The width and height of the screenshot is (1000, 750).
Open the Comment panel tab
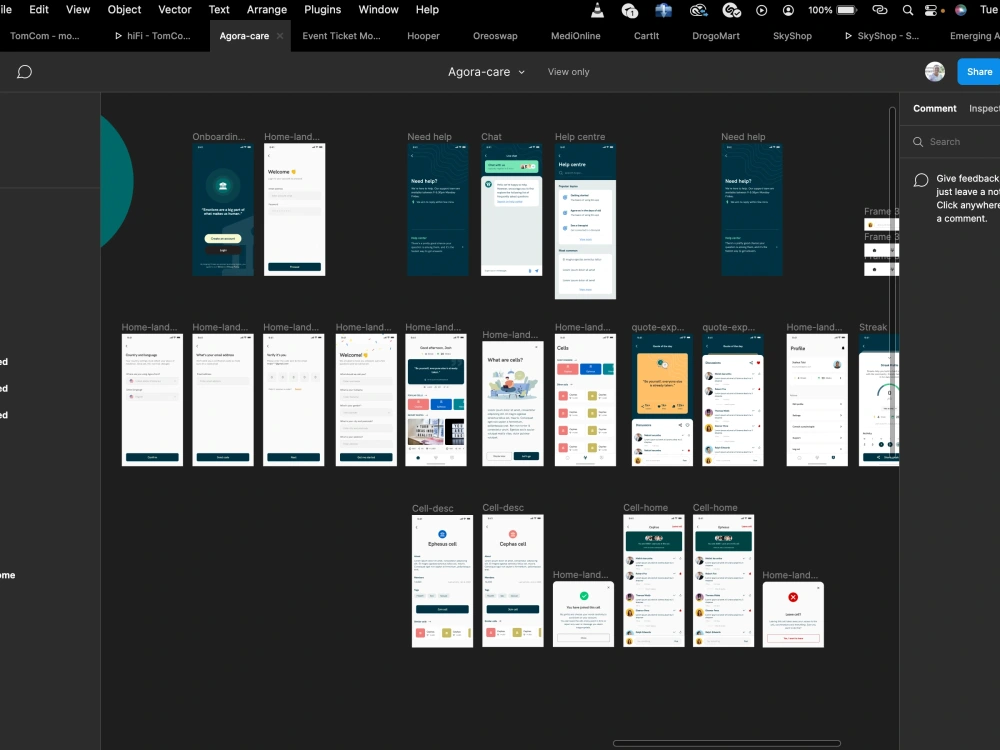point(934,108)
